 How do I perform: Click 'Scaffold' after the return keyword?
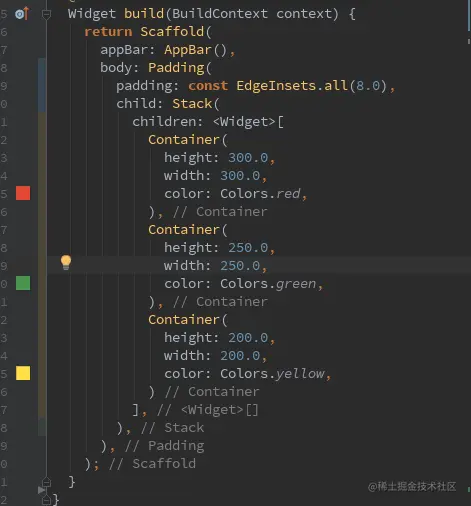tap(172, 32)
